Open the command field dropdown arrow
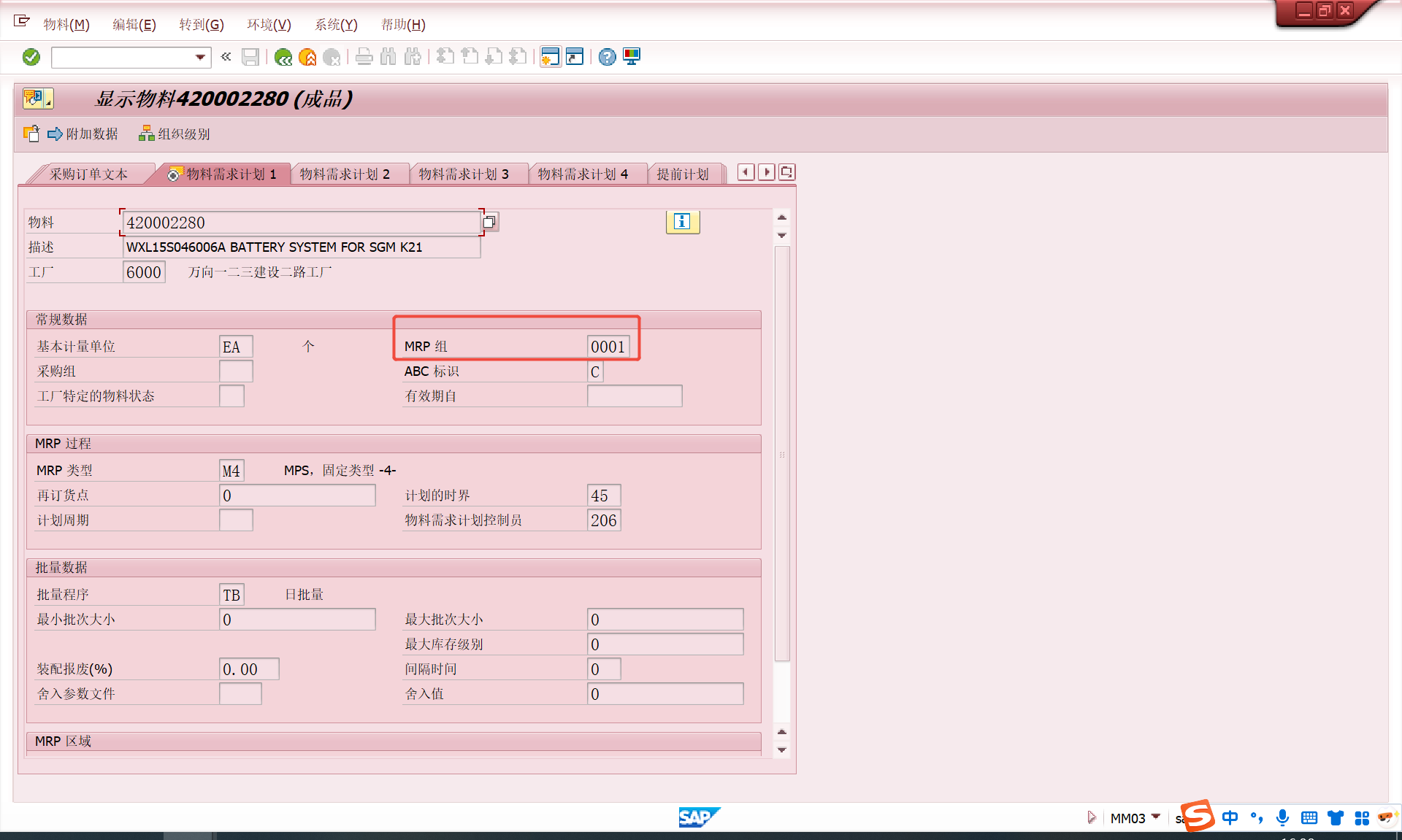 [x=199, y=57]
